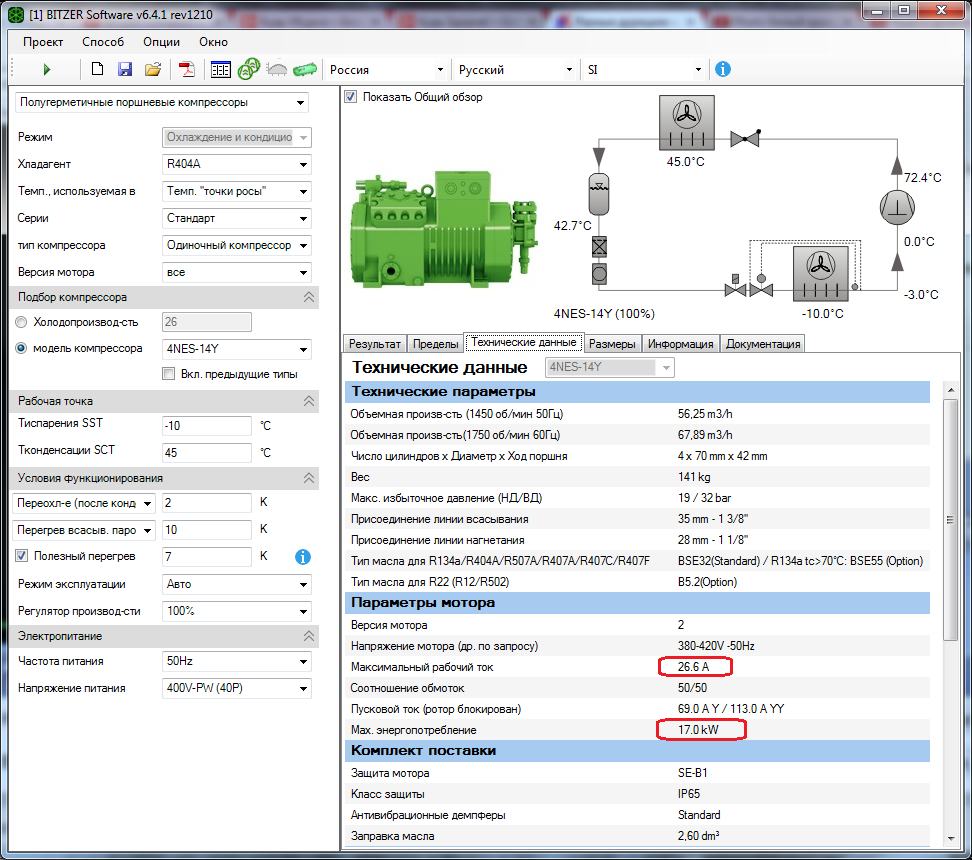Collapse the Рабочая точка section
The width and height of the screenshot is (972, 860).
pyautogui.click(x=309, y=401)
